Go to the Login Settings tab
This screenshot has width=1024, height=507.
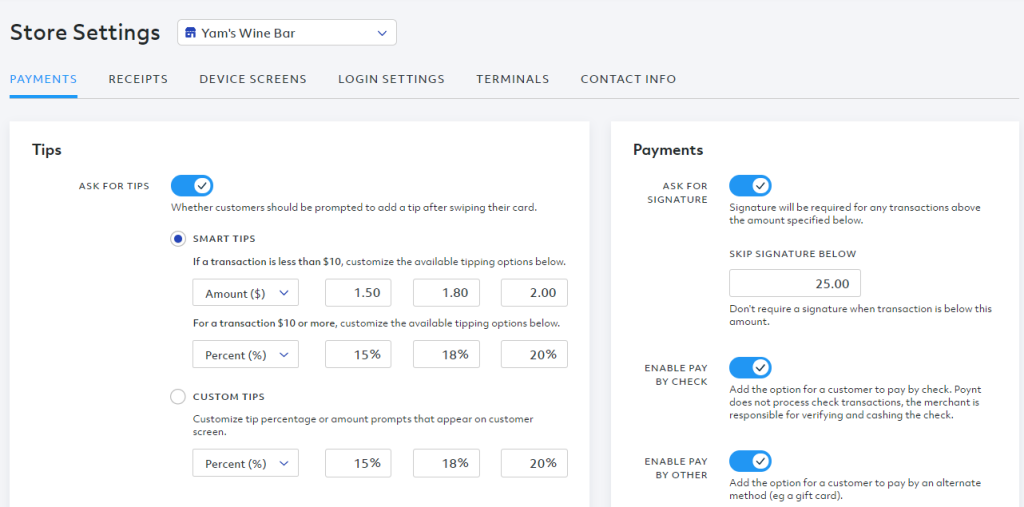(x=391, y=79)
